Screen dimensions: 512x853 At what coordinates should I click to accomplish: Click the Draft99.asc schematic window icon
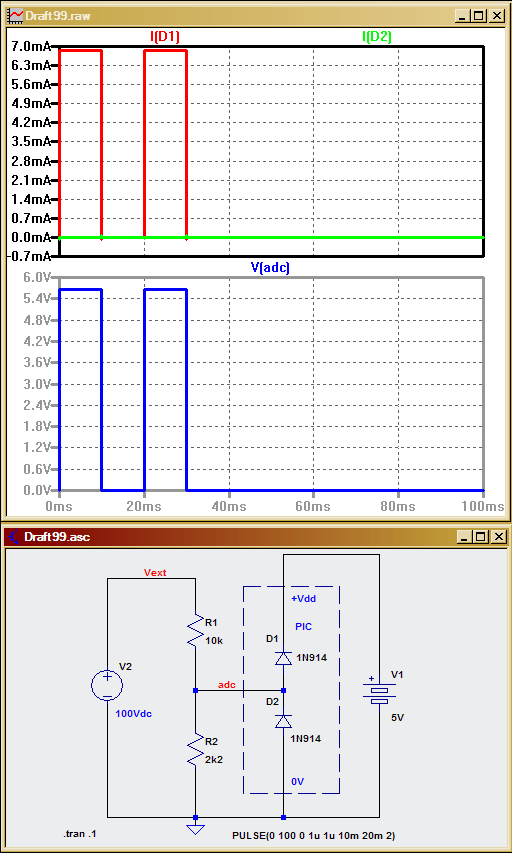(x=15, y=537)
